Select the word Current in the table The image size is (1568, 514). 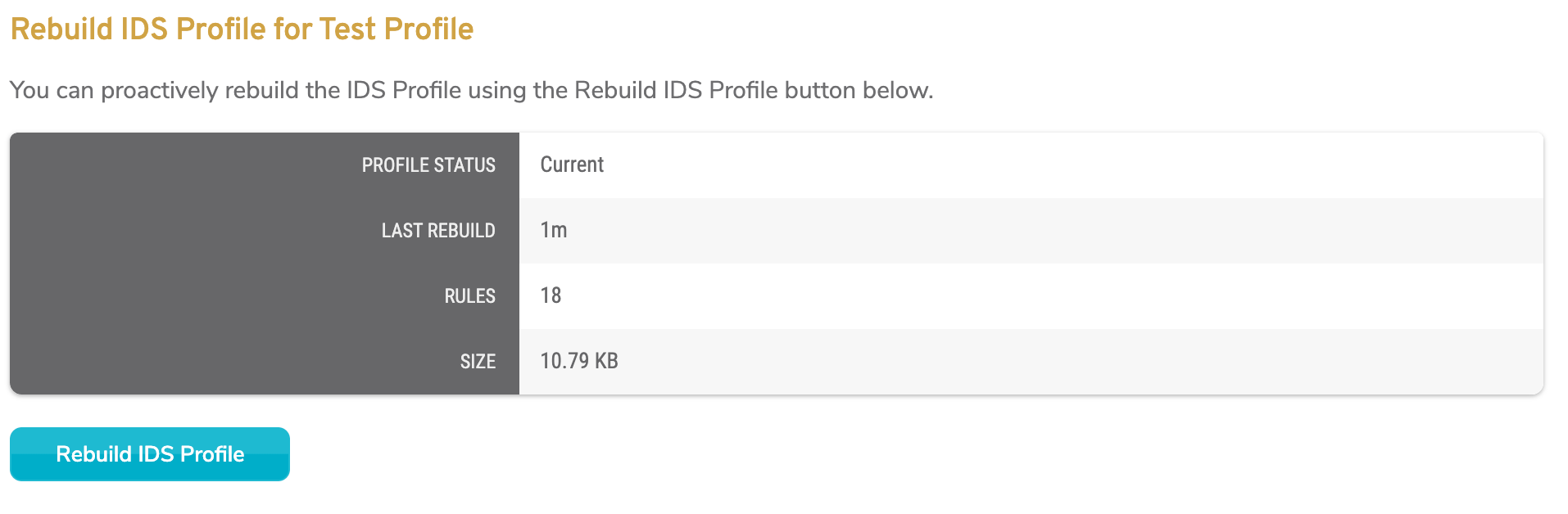[572, 165]
